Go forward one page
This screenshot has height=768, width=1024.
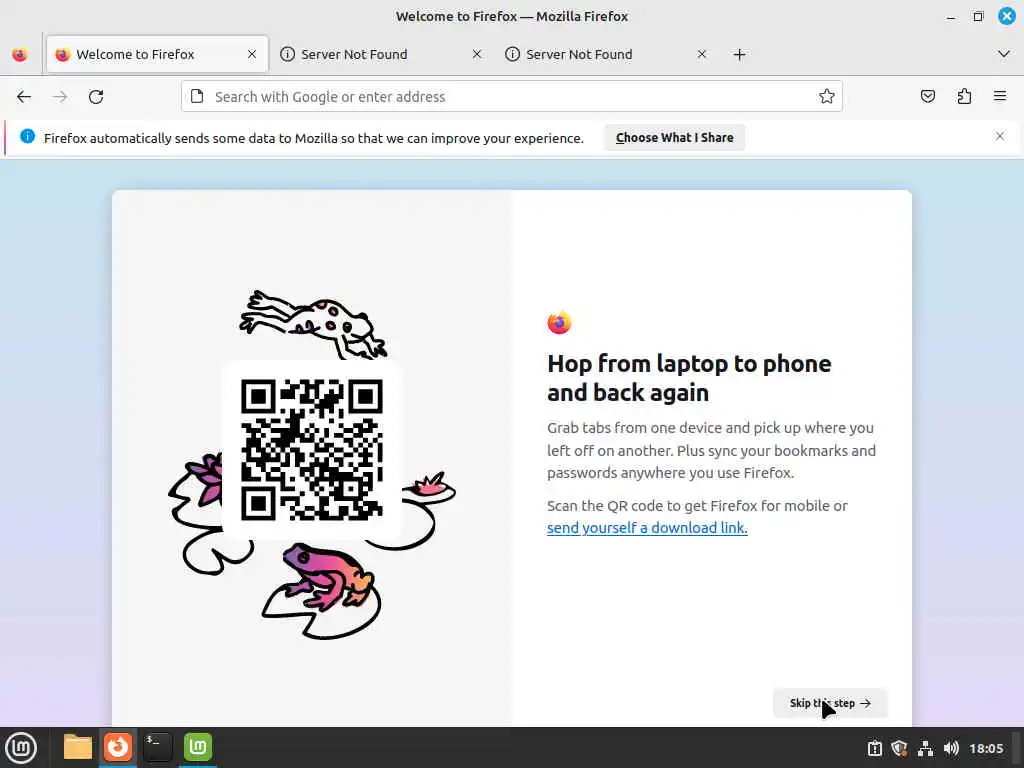(60, 97)
